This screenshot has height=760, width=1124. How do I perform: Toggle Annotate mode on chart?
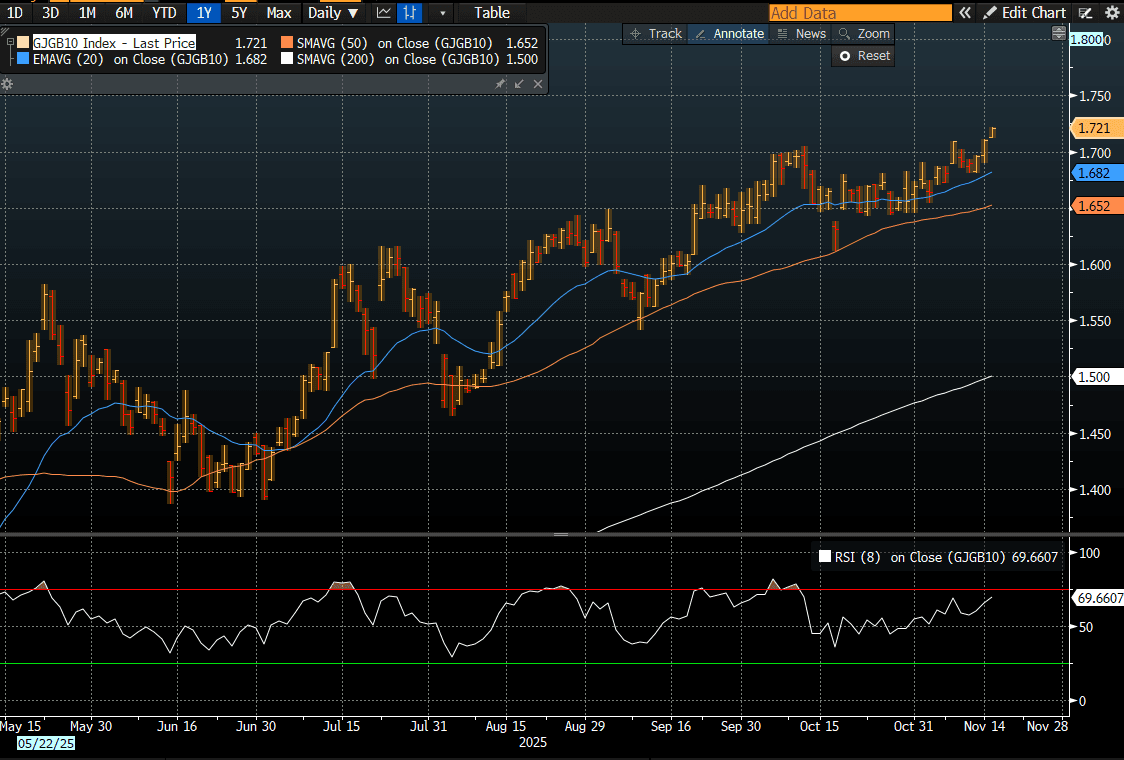click(x=729, y=33)
